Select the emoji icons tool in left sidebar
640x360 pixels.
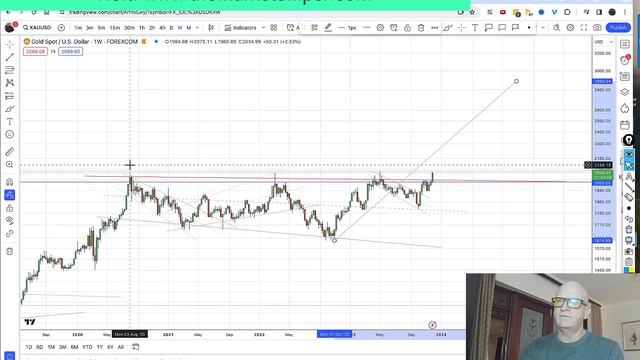point(10,135)
